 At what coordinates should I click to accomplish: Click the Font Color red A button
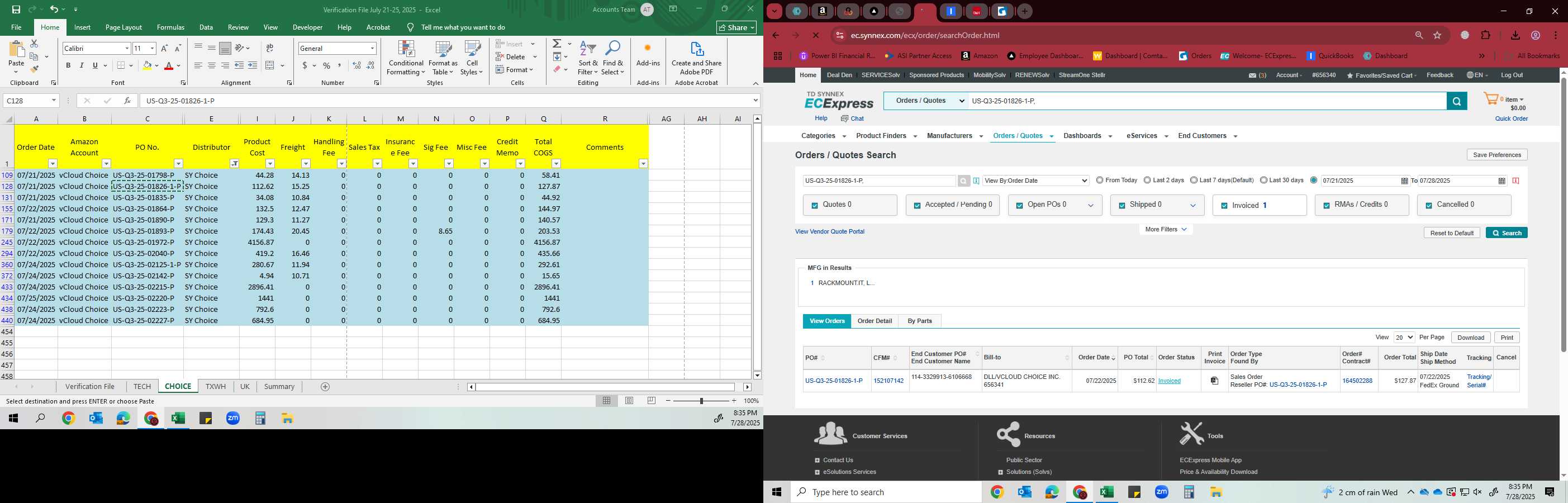click(x=169, y=66)
